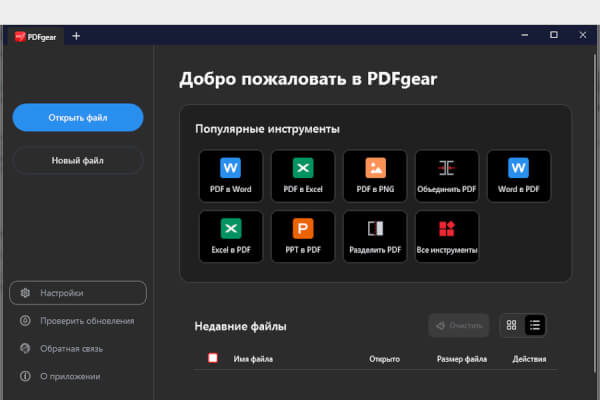The height and width of the screenshot is (400, 600).
Task: Launch the Excel в PDF converter
Action: coord(231,237)
